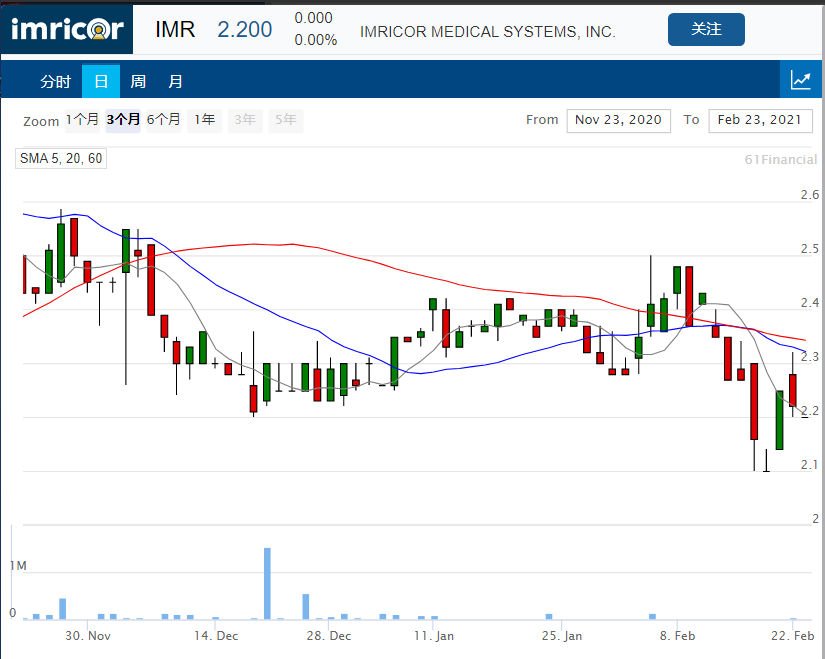Screen dimensions: 825x659
Task: Set zoom to 3个月
Action: (x=123, y=119)
